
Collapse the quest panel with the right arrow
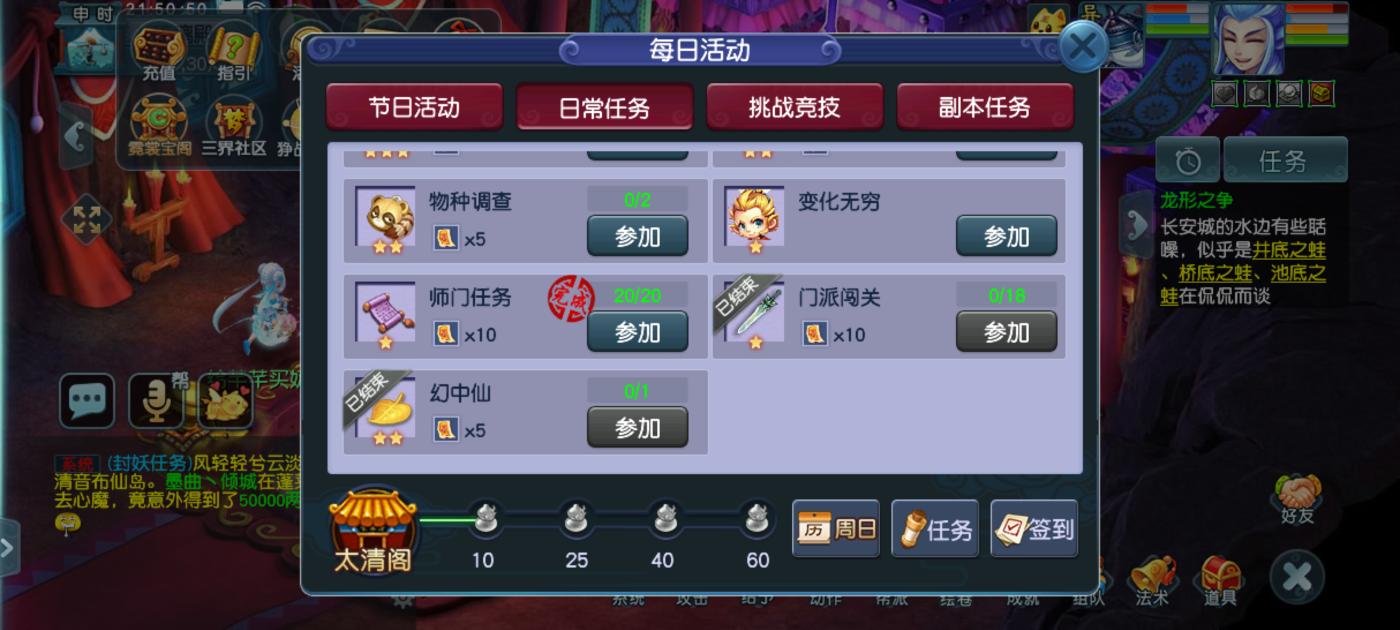click(x=1136, y=225)
